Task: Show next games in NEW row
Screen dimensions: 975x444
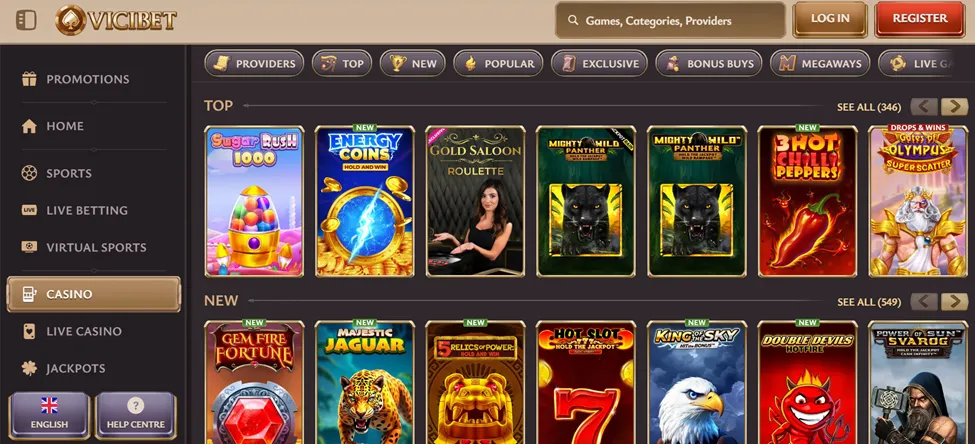Action: tap(954, 302)
